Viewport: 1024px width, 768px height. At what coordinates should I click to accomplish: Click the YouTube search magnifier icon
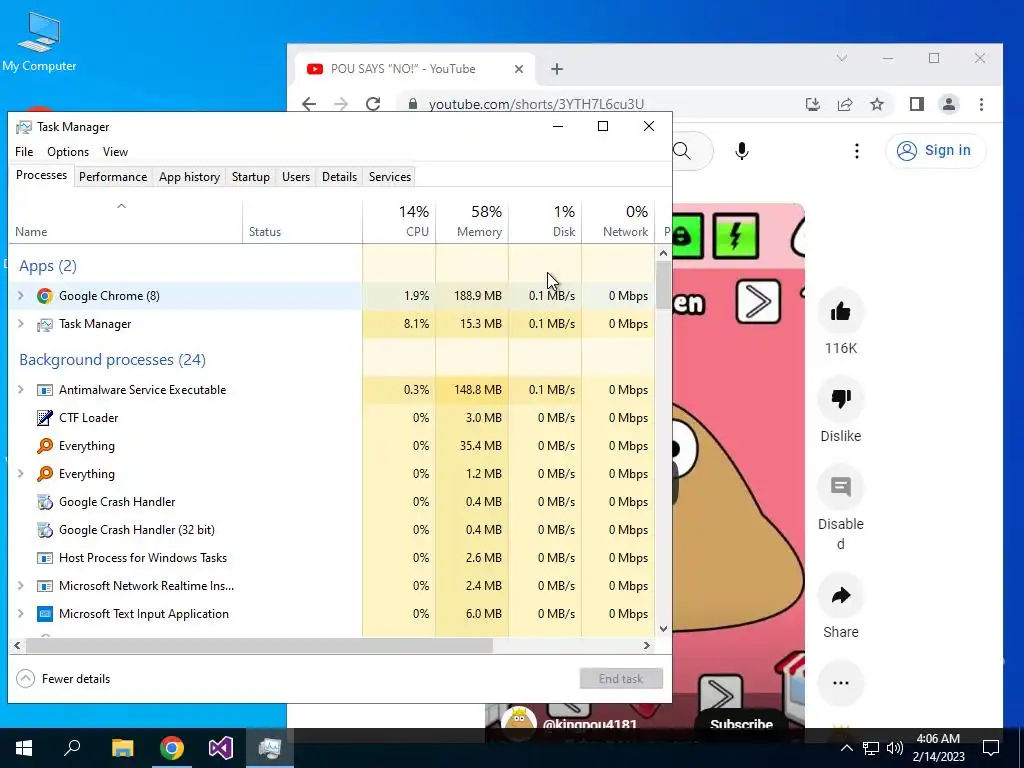tap(682, 151)
